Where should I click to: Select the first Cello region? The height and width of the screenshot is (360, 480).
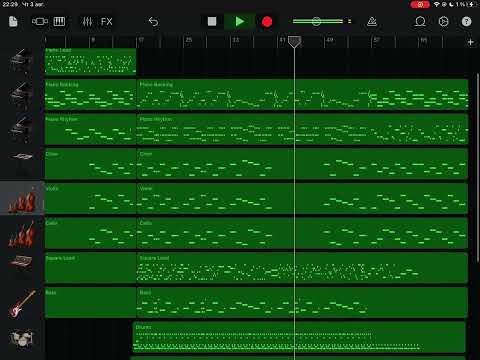(90, 233)
